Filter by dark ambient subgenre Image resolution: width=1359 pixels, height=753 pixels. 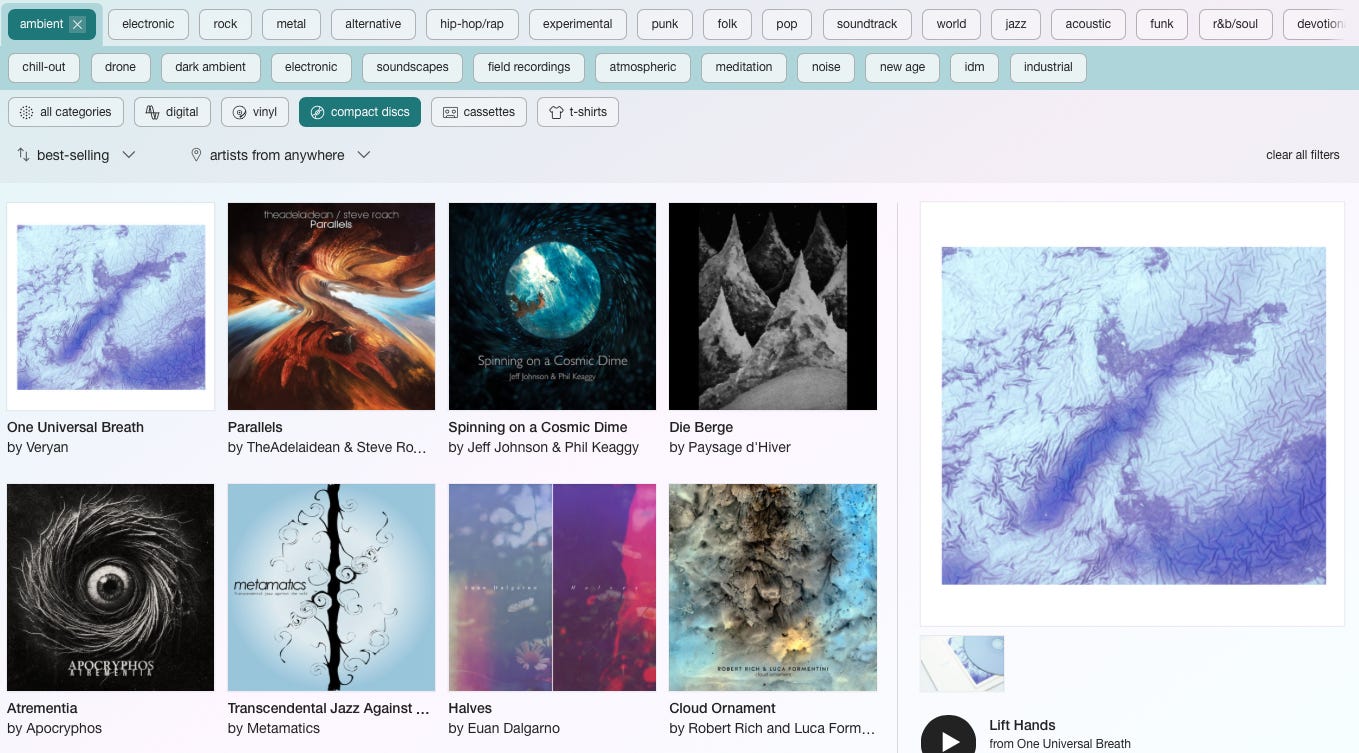[x=210, y=67]
